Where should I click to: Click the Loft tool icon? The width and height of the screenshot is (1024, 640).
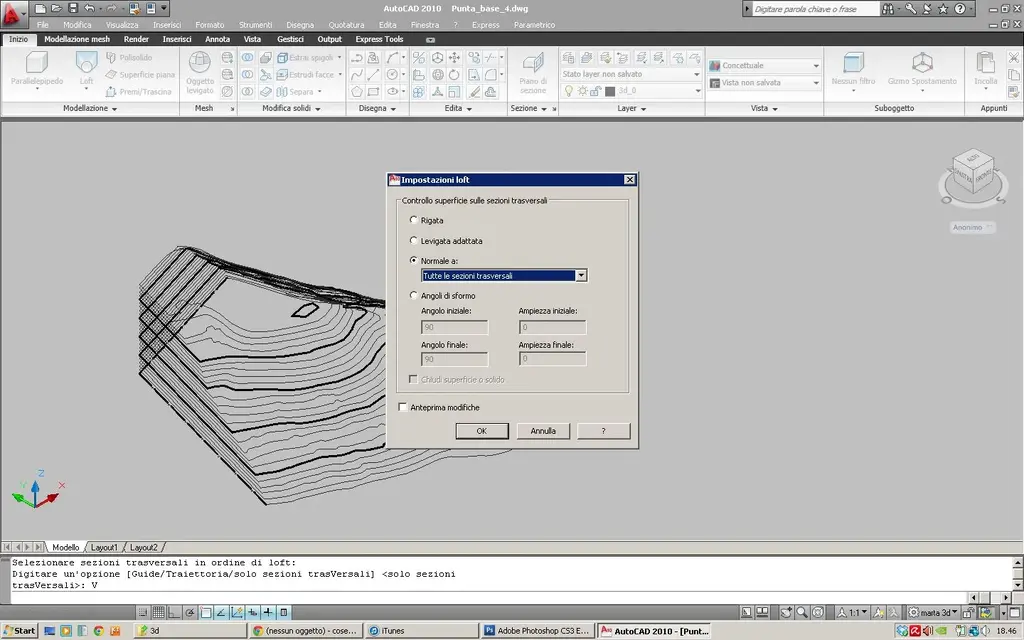pos(86,68)
